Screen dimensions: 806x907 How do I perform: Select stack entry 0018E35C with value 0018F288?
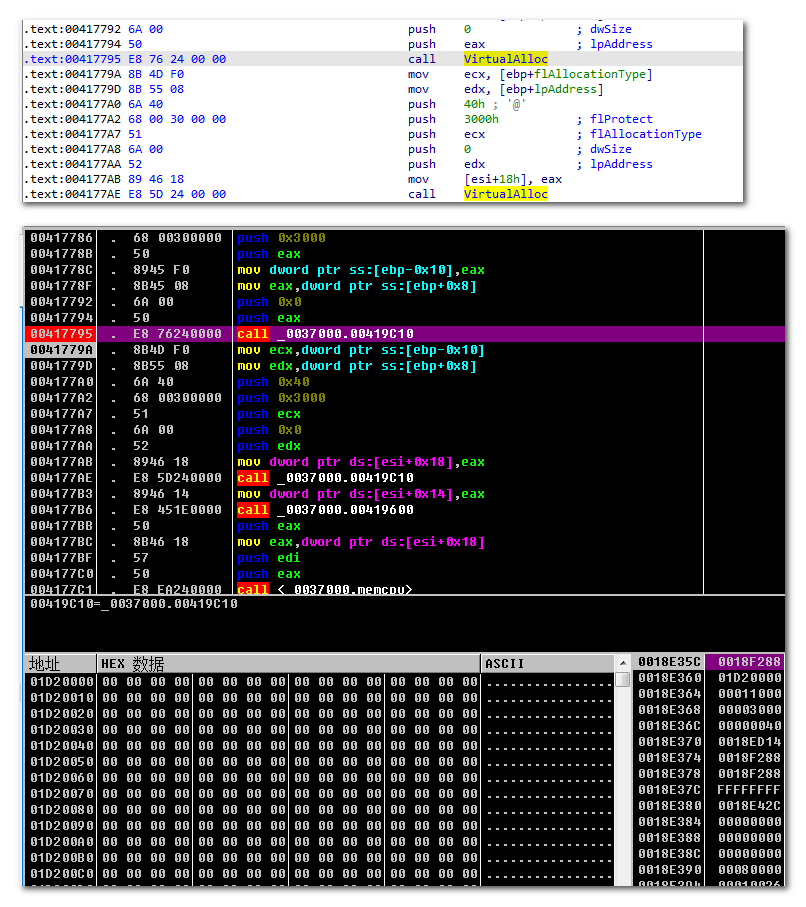pos(709,662)
